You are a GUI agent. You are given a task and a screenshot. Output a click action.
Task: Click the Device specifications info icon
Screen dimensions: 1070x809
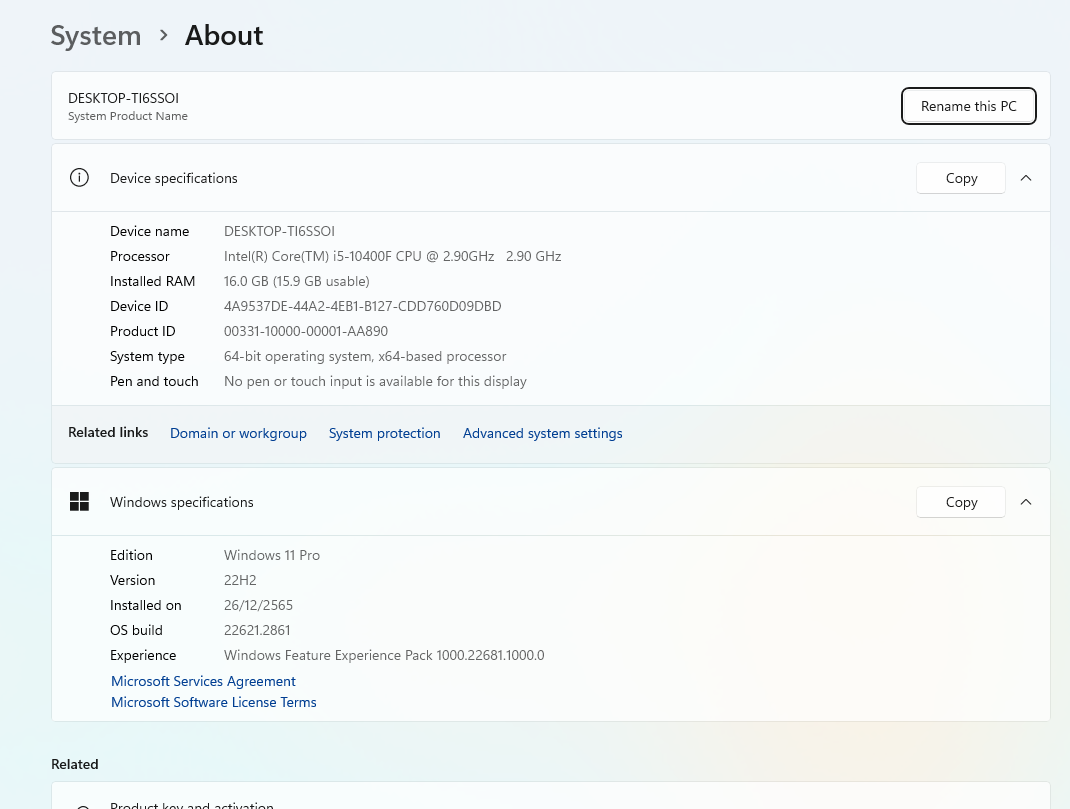pyautogui.click(x=79, y=178)
